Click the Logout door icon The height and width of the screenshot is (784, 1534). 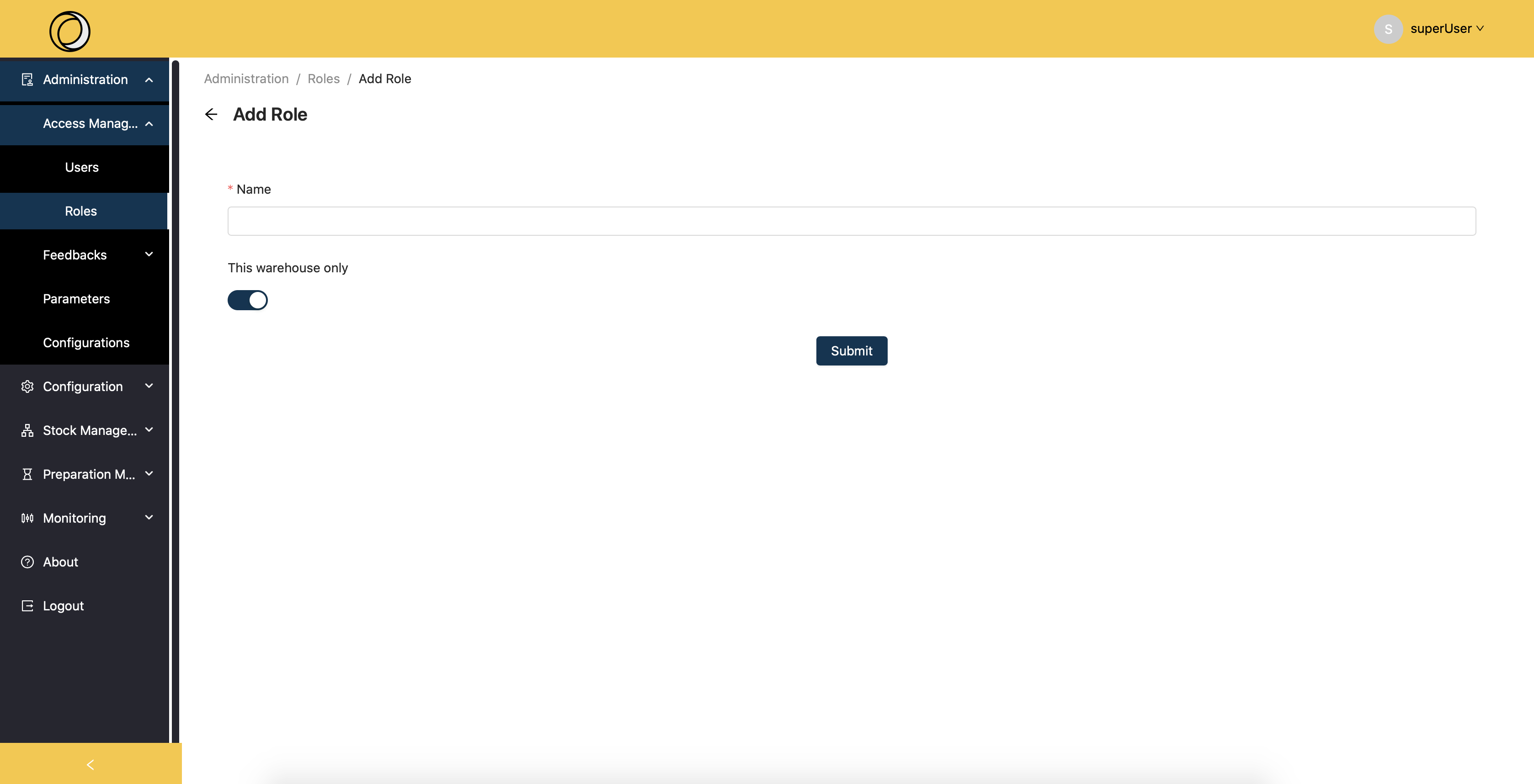point(27,606)
